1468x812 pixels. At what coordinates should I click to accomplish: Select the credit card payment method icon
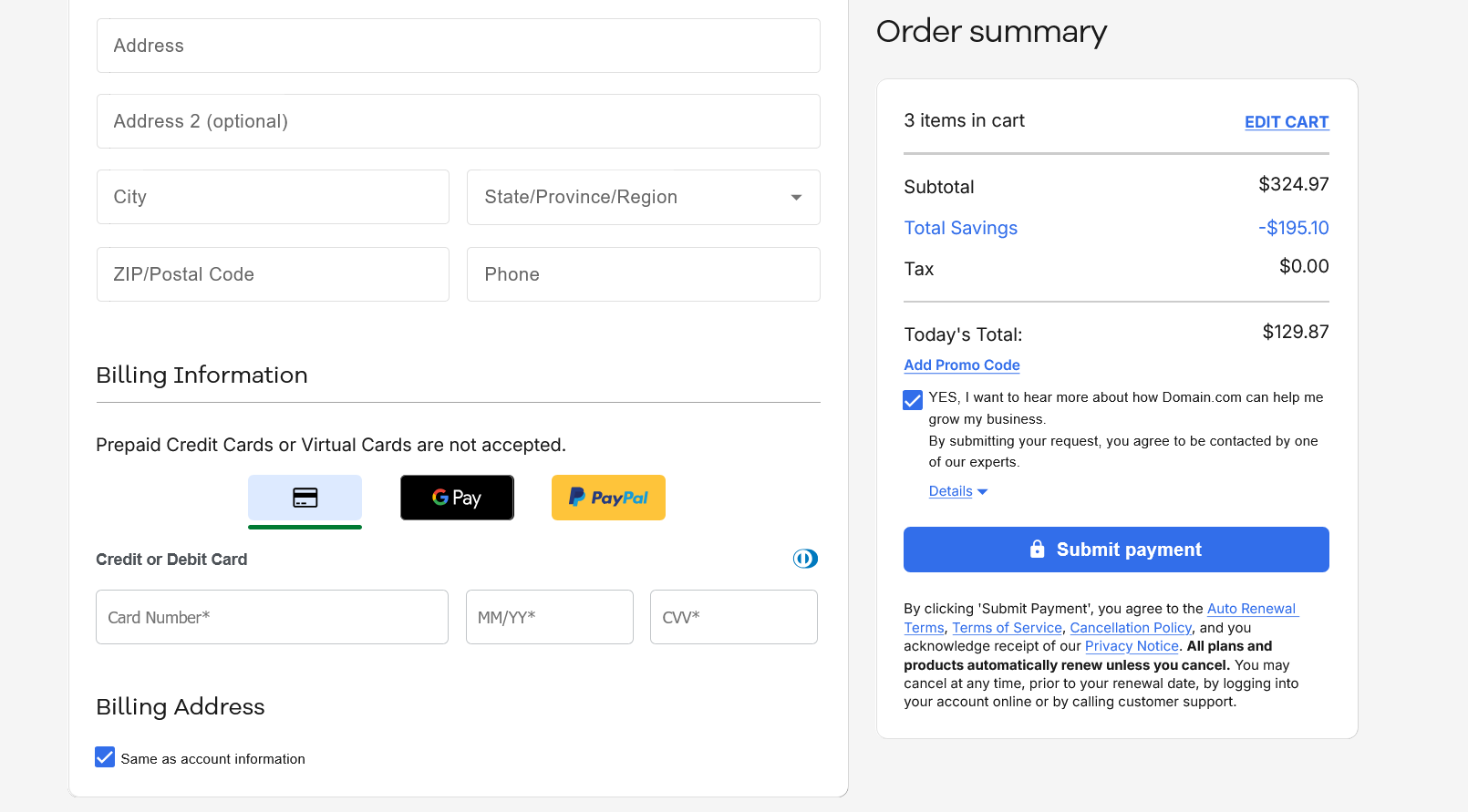tap(305, 498)
